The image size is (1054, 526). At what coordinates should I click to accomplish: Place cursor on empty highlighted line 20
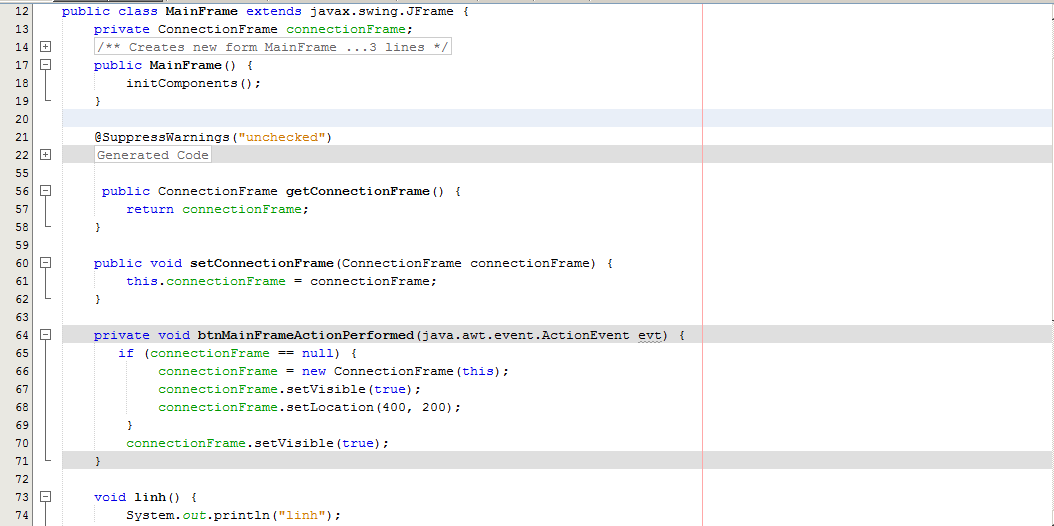[x=400, y=119]
